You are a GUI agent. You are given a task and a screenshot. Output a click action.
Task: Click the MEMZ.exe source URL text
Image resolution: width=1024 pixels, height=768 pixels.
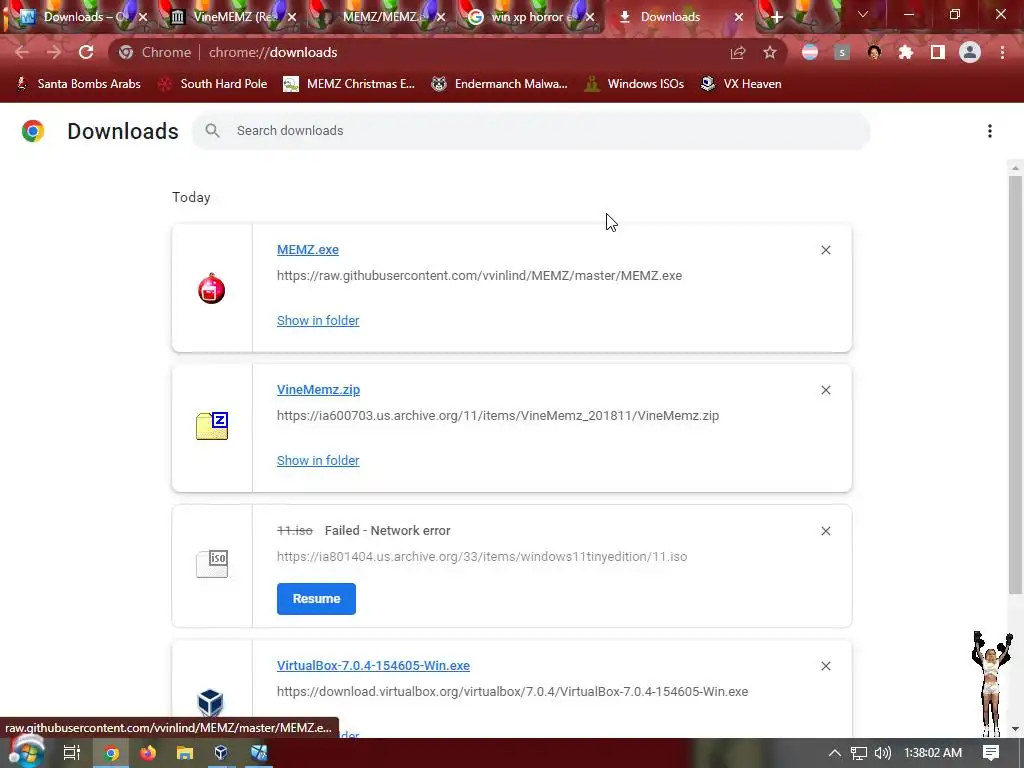479,276
